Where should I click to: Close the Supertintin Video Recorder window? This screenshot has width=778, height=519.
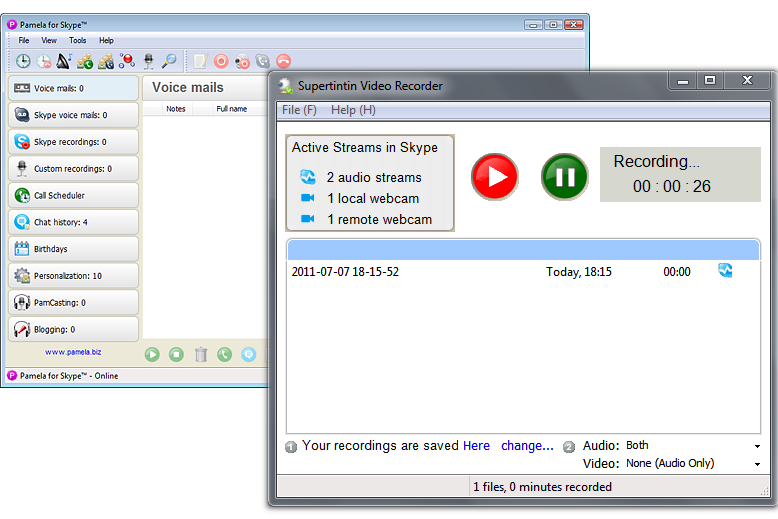[x=747, y=81]
